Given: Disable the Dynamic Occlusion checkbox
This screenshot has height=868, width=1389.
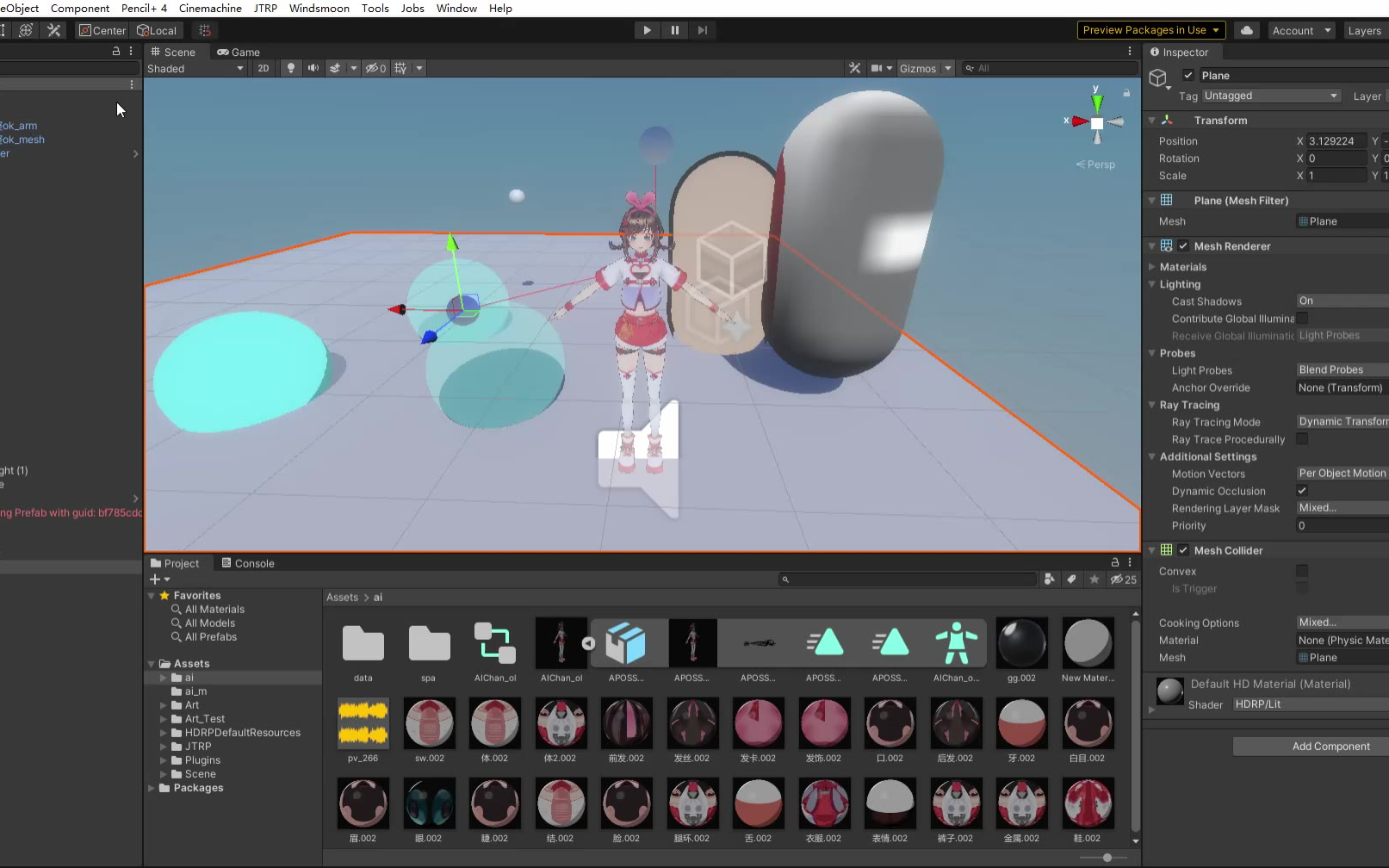Looking at the screenshot, I should 1302,491.
